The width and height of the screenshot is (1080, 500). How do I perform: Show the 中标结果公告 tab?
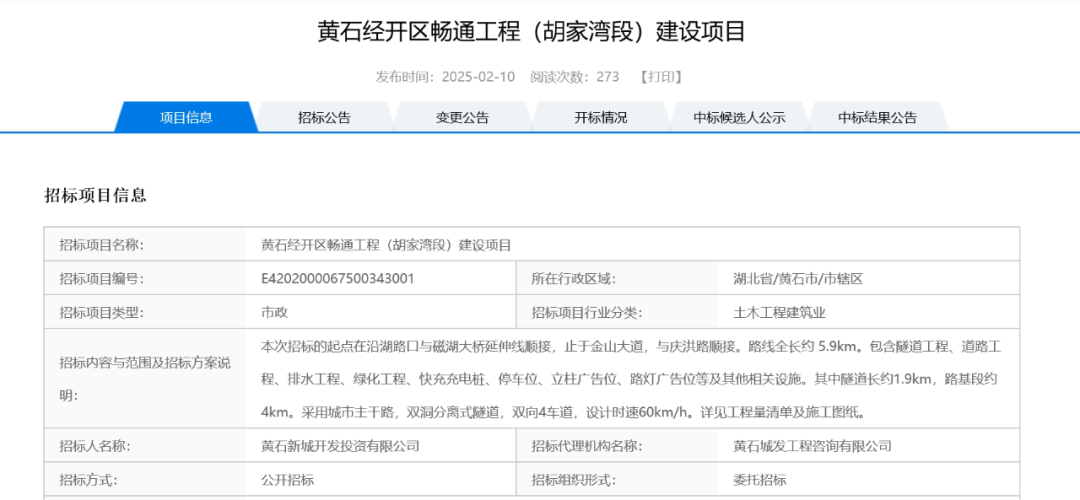pos(877,117)
